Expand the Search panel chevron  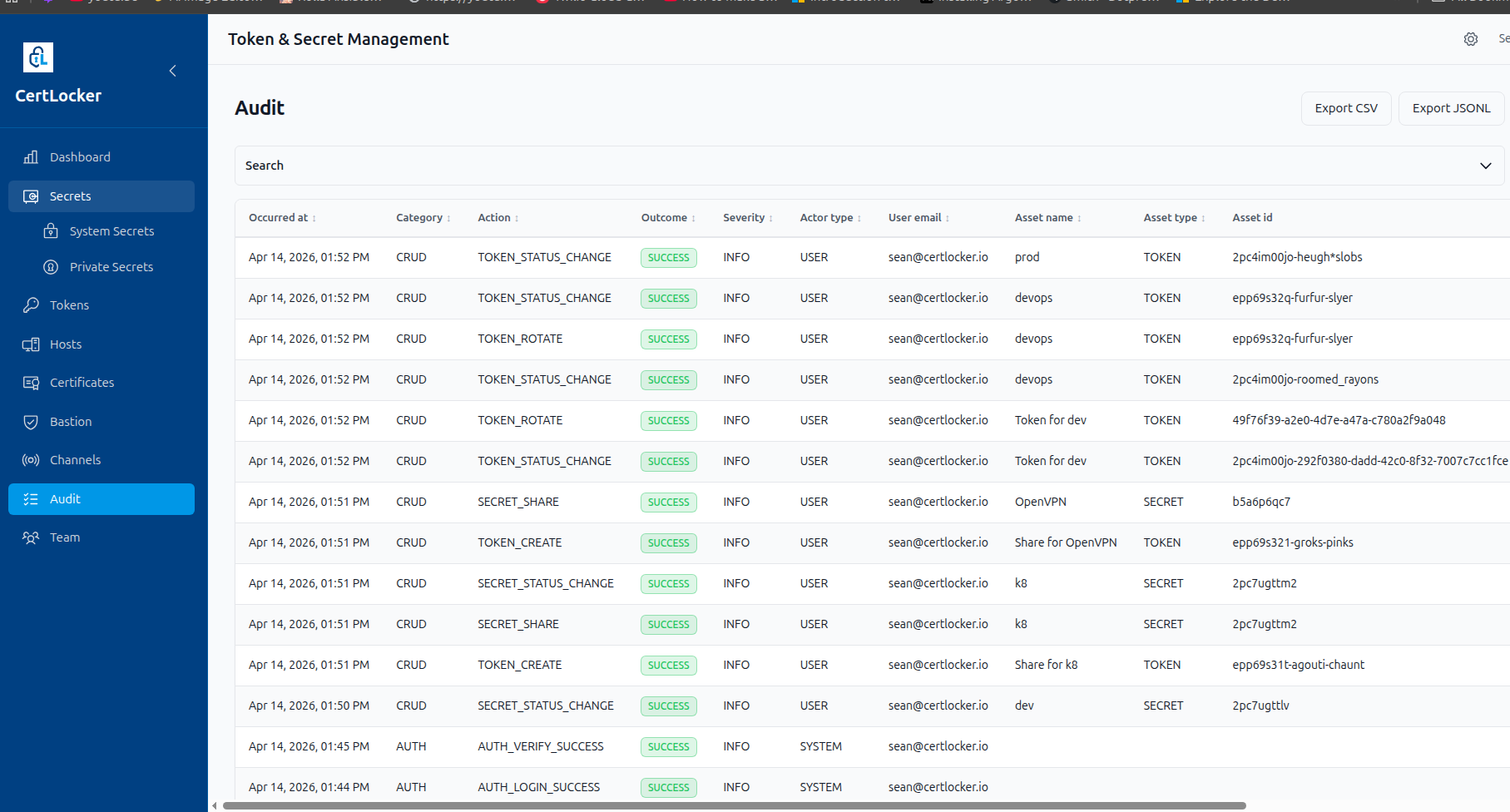[x=1486, y=166]
